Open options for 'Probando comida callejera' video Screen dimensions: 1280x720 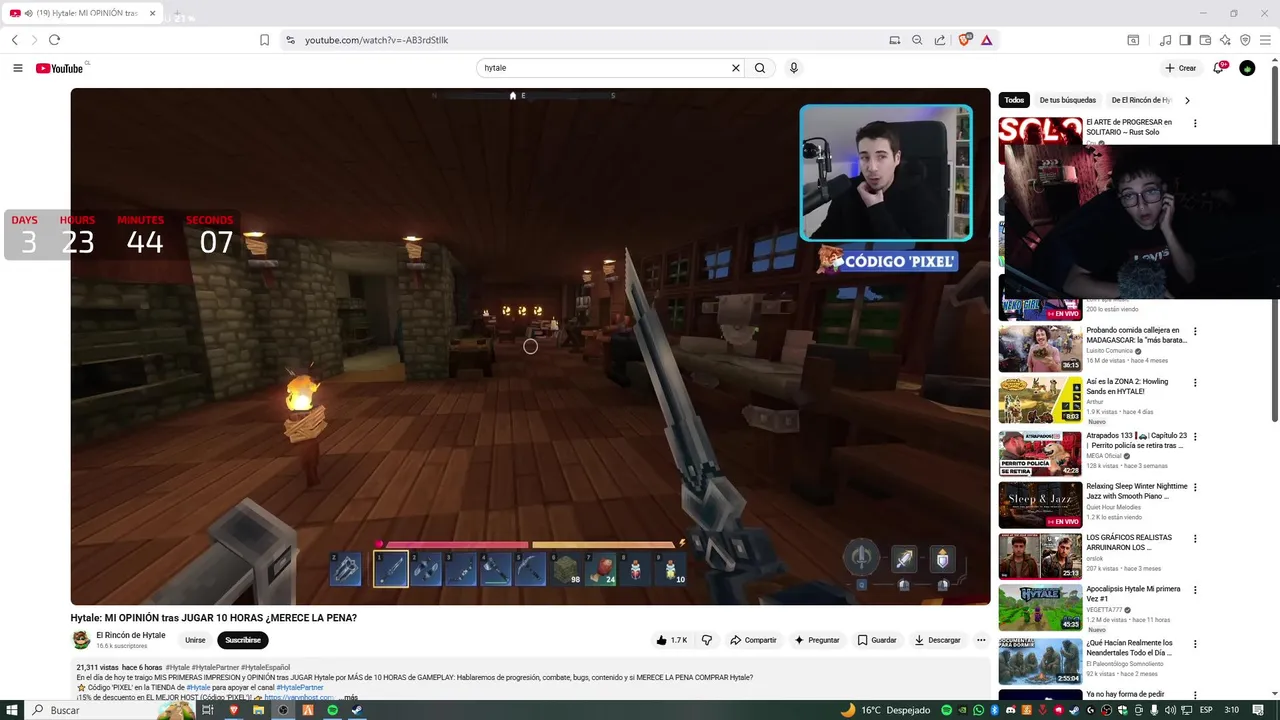(1195, 331)
